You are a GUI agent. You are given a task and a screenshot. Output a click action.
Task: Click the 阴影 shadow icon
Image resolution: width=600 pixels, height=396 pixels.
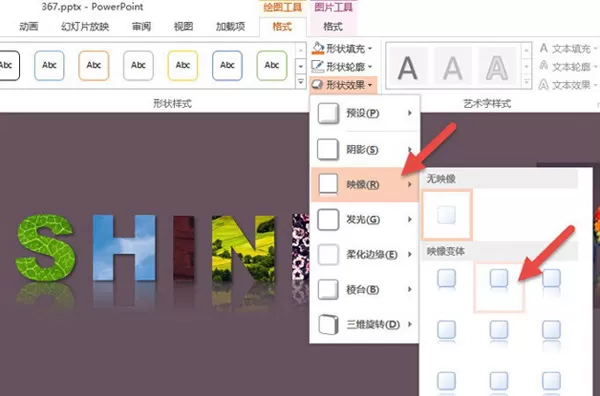coord(328,149)
